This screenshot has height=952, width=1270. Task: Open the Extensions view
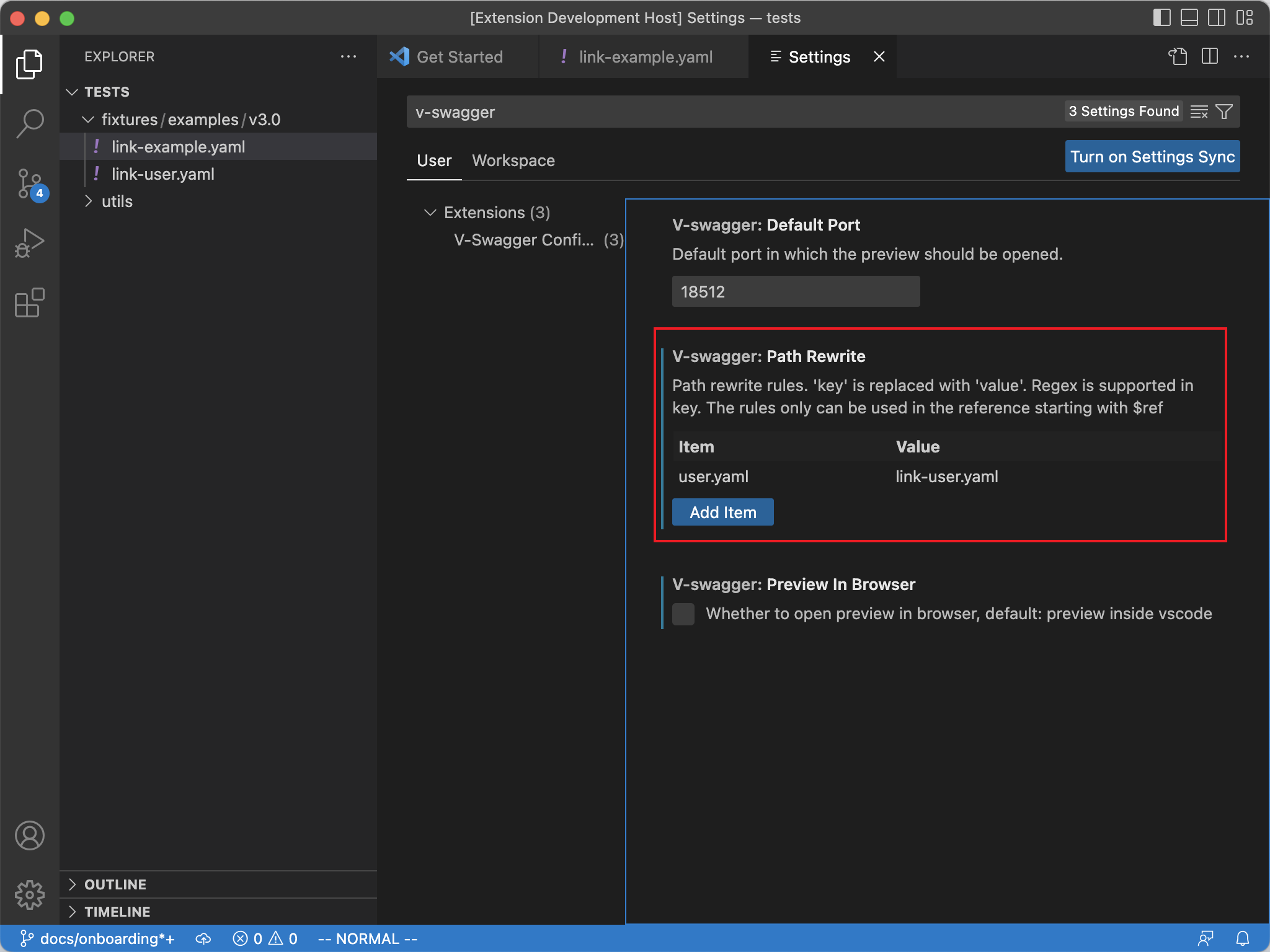[x=29, y=302]
